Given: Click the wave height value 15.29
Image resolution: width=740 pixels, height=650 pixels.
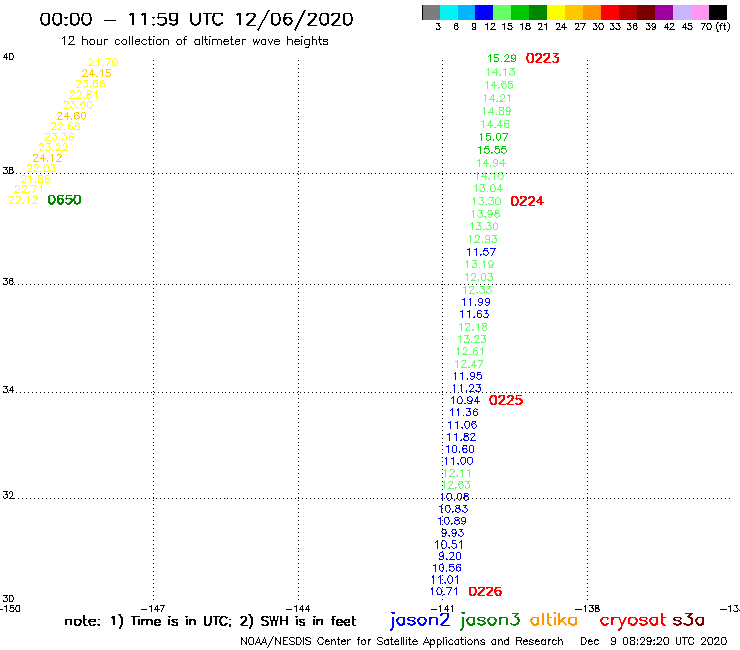Looking at the screenshot, I should 502,59.
